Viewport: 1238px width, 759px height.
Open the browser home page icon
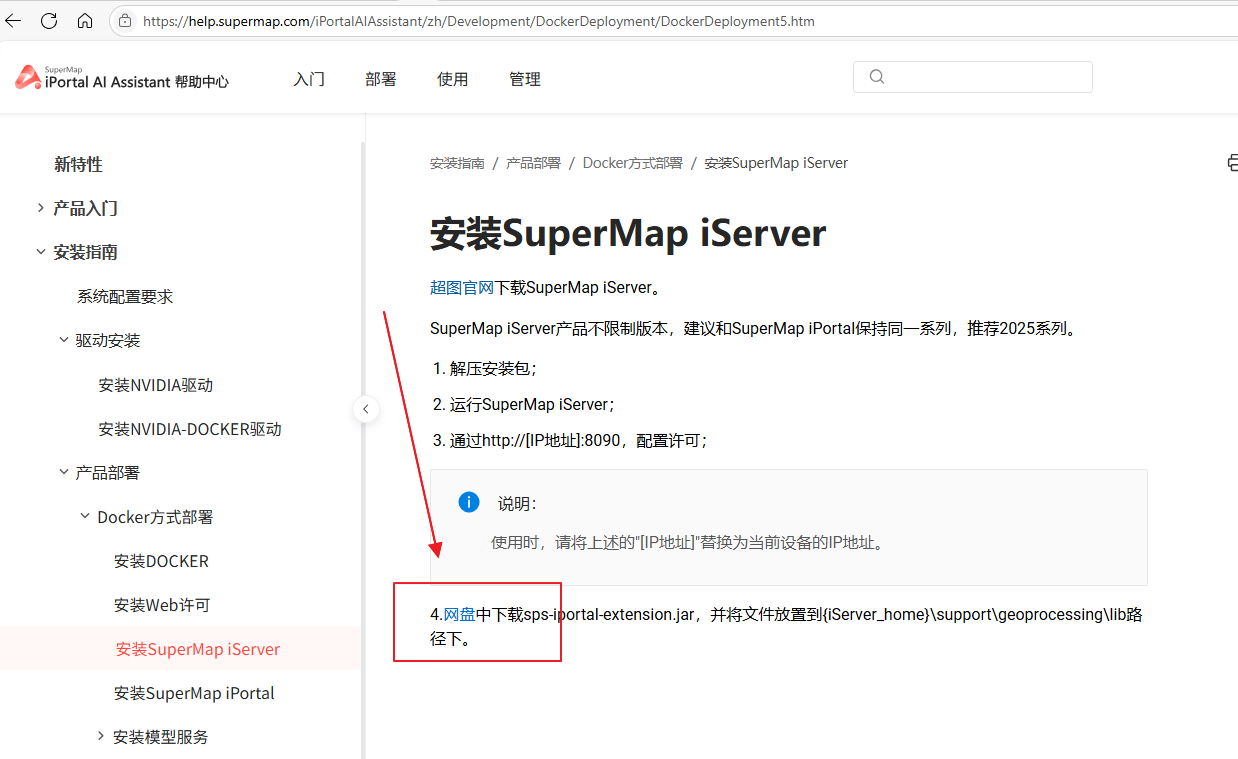pyautogui.click(x=85, y=20)
